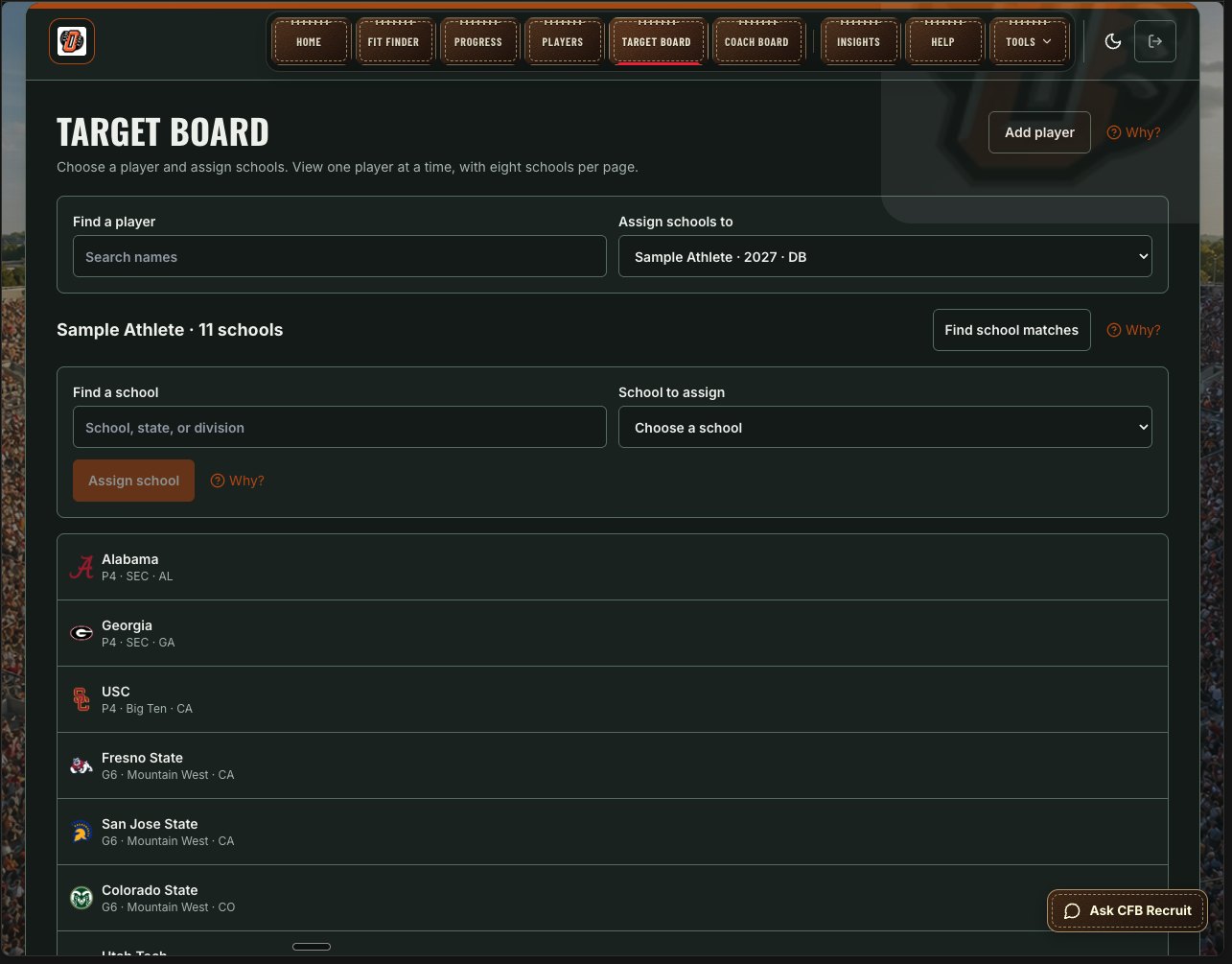
Task: Open the Help tab
Action: click(942, 42)
